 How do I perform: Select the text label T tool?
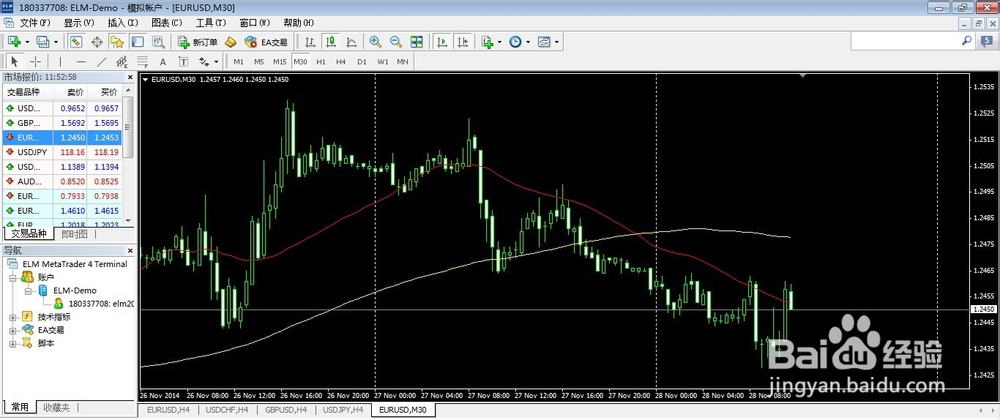pyautogui.click(x=183, y=62)
